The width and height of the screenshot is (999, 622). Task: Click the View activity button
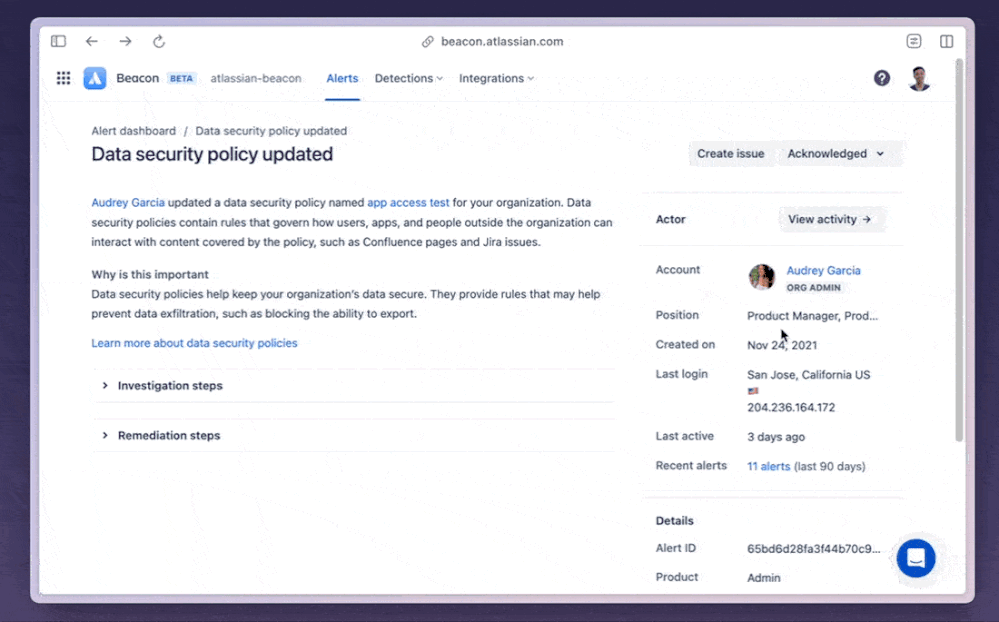[x=830, y=219]
